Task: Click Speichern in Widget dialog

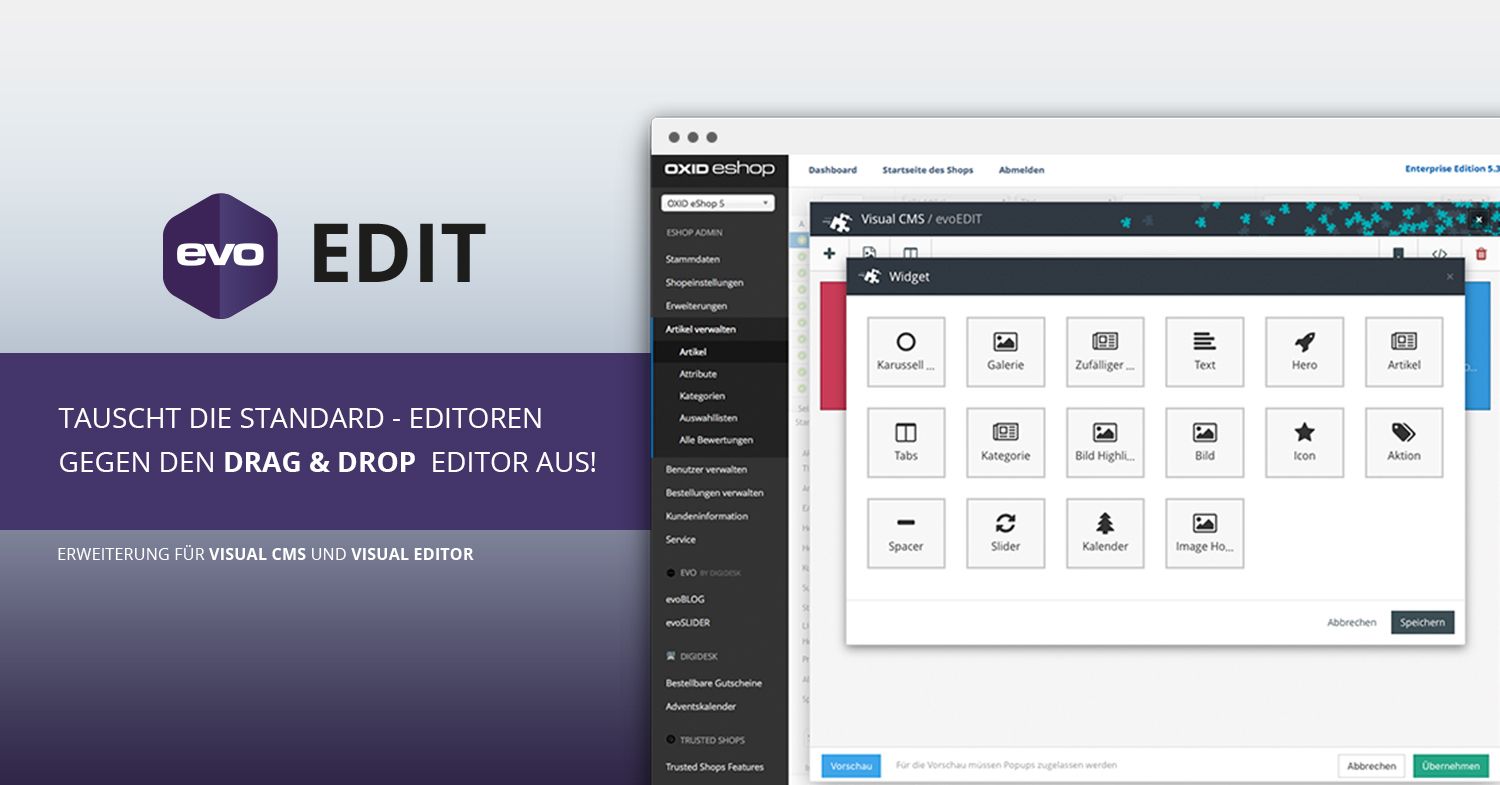Action: [1422, 622]
